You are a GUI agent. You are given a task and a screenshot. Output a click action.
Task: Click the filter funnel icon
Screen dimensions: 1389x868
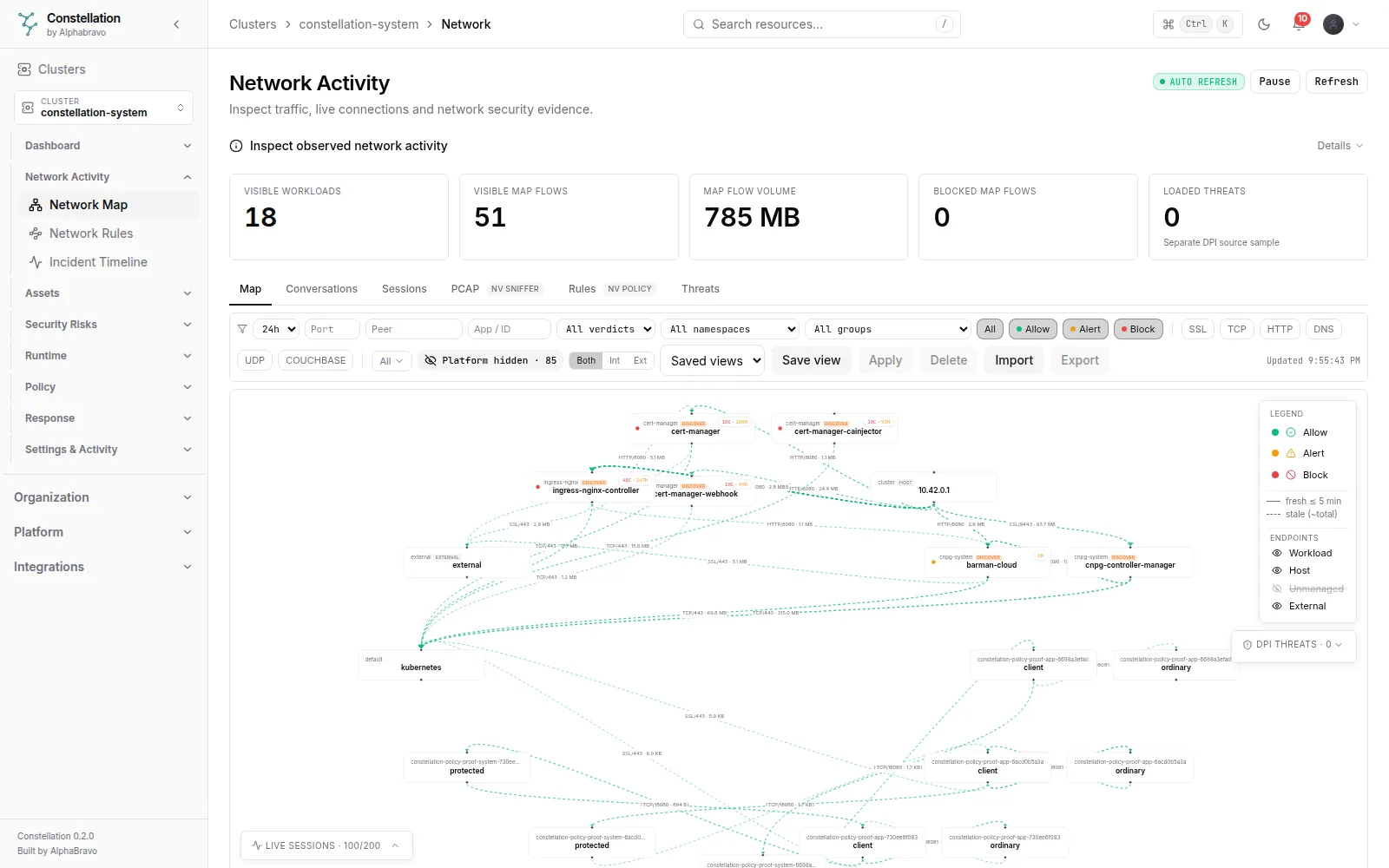(242, 329)
